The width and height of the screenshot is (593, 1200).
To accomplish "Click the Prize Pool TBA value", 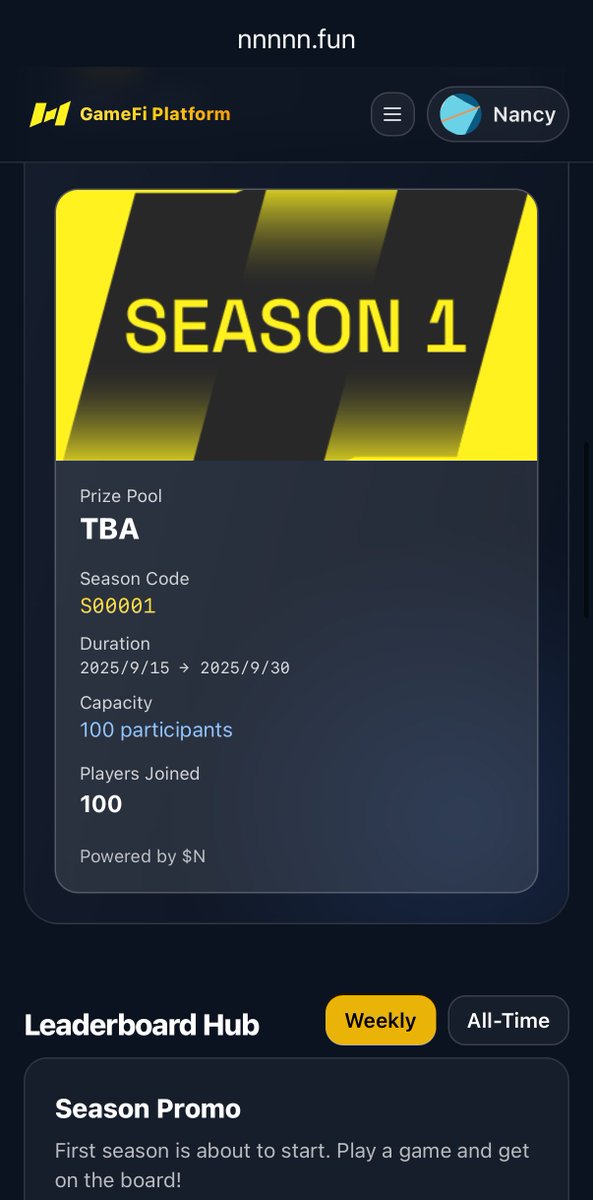I will coord(110,529).
